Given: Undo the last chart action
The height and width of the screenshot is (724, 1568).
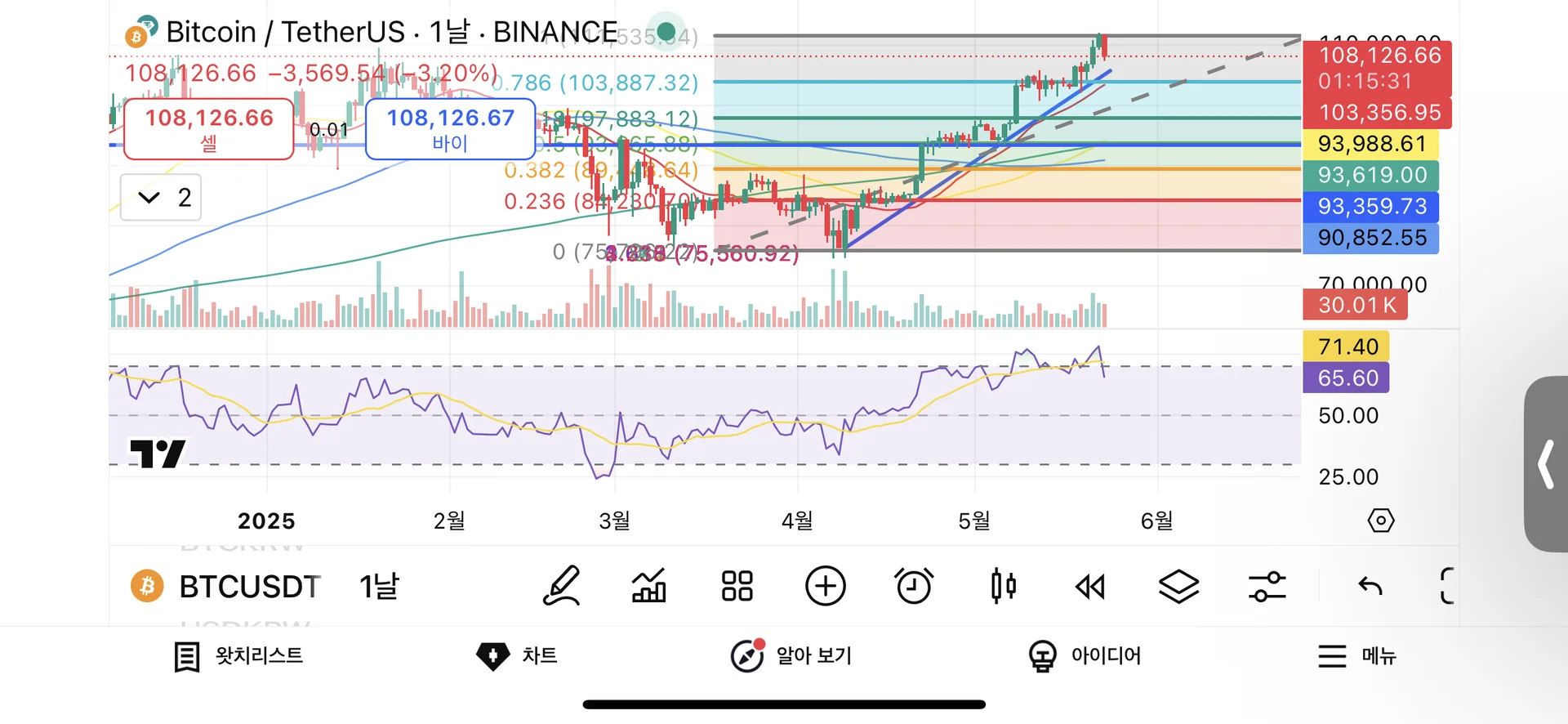Looking at the screenshot, I should tap(1370, 586).
